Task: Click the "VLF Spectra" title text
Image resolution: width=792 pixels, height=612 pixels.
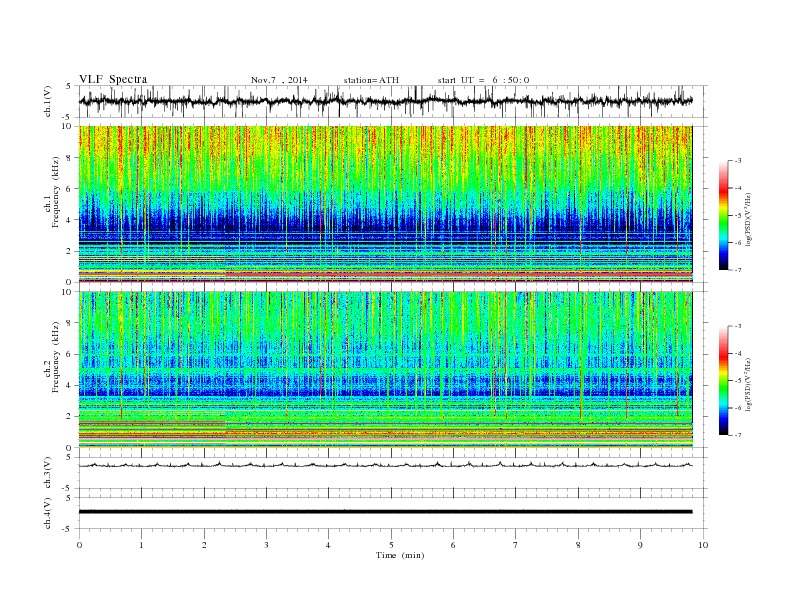Action: click(x=113, y=79)
